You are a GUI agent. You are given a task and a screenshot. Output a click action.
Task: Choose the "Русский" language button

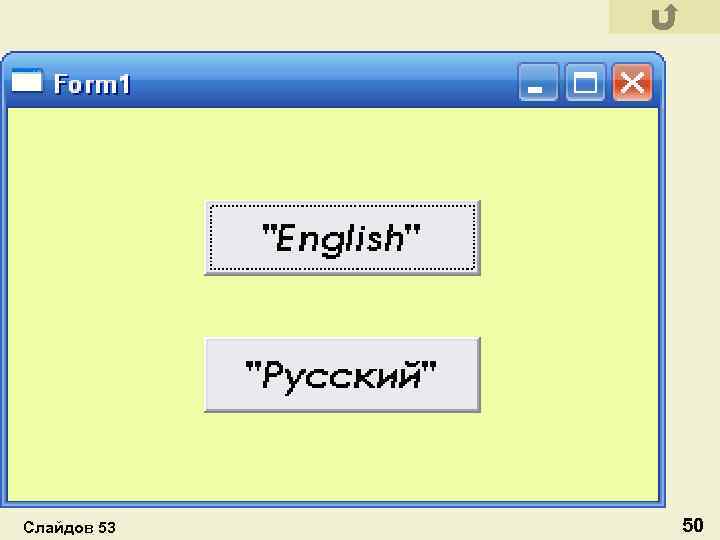(343, 375)
